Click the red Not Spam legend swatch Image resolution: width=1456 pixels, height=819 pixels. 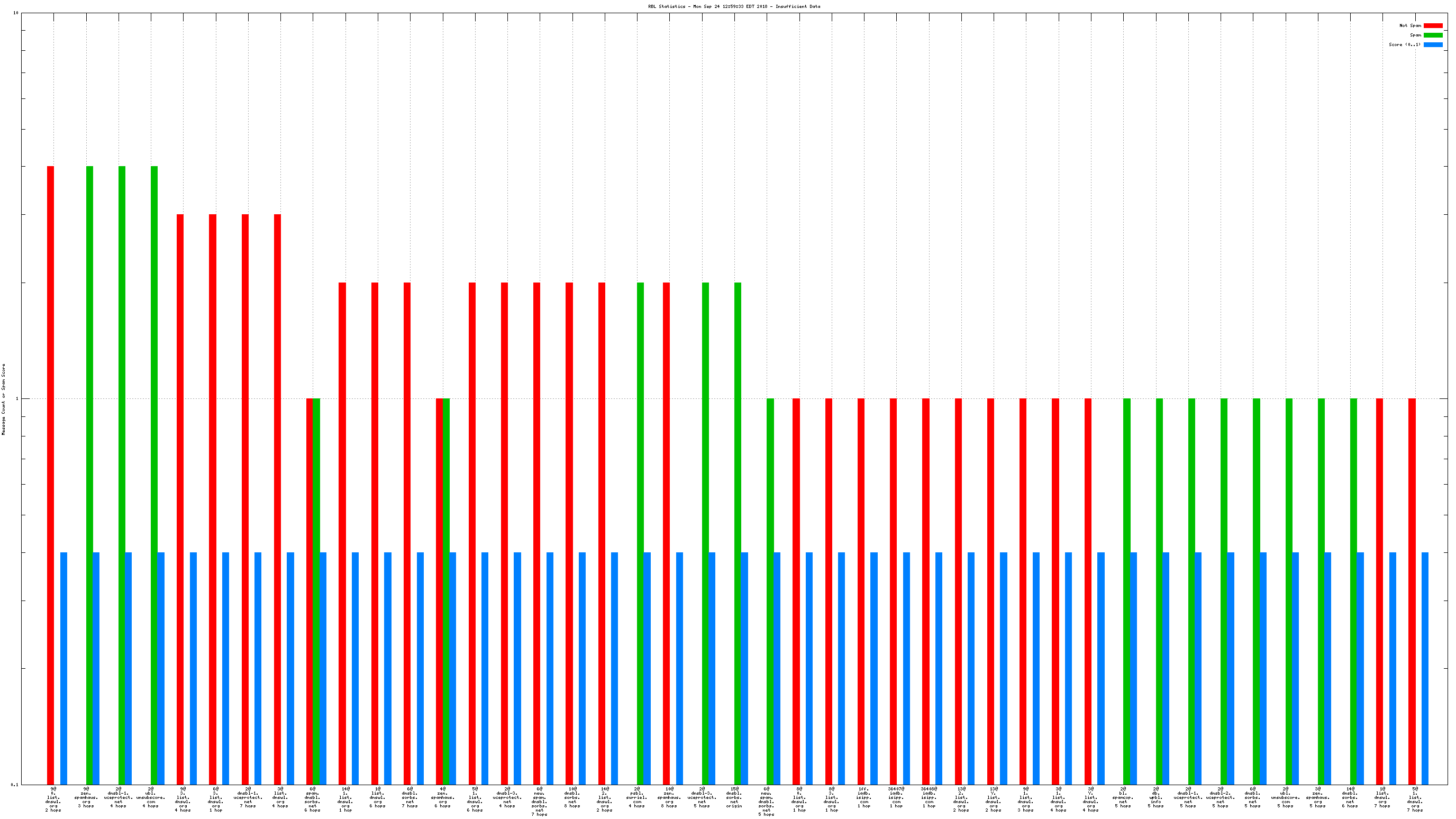1433,25
